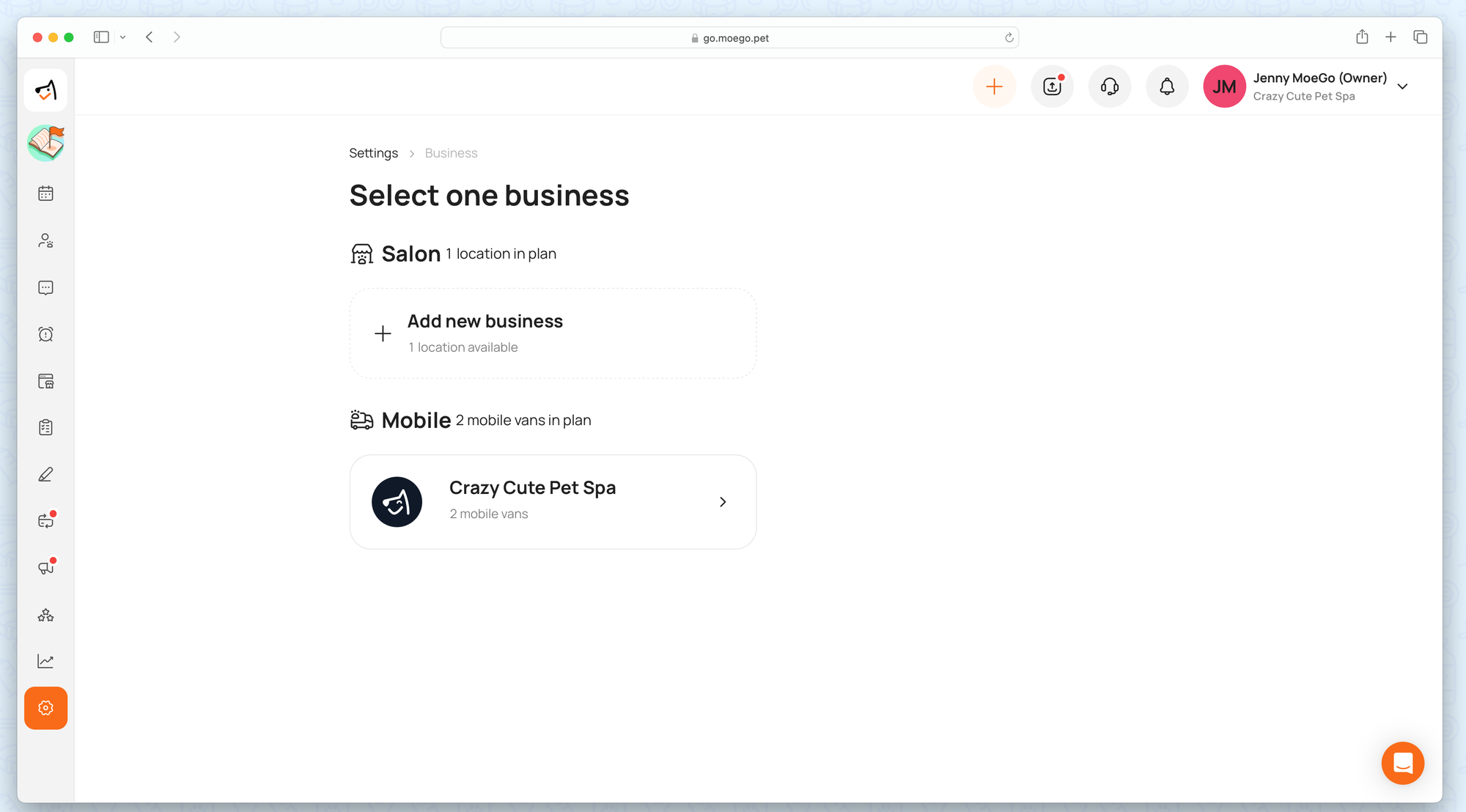Open Crazy Cute Pet Spa chevron arrow
This screenshot has width=1466, height=812.
(723, 502)
